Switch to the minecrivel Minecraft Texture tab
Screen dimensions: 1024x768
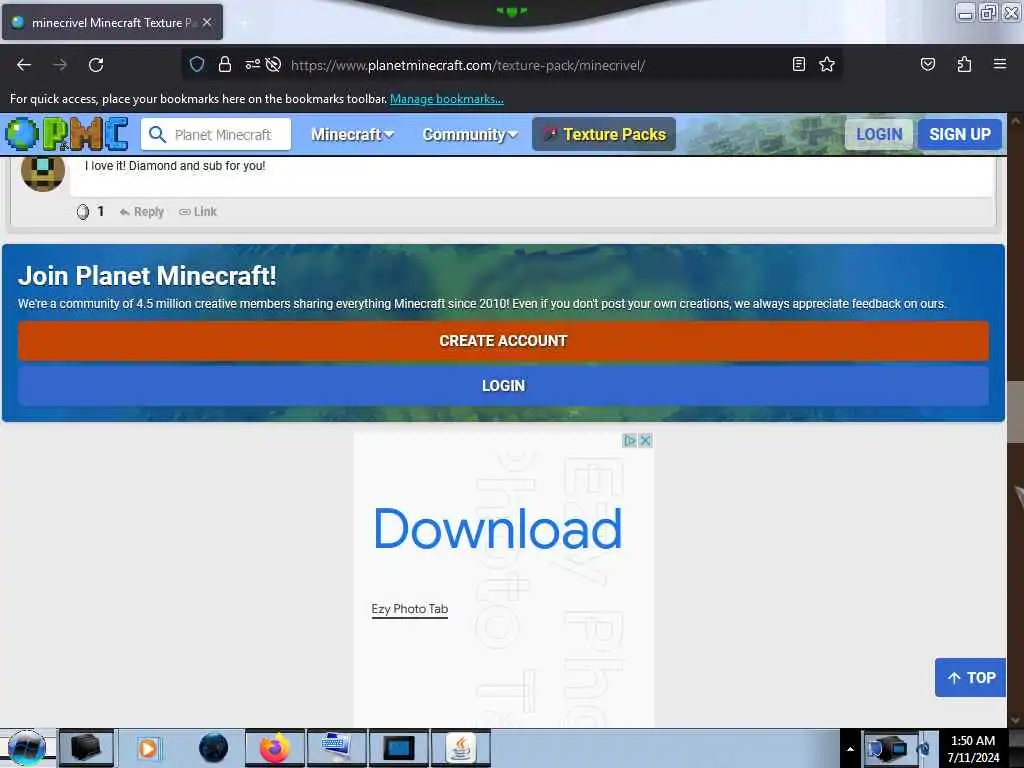112,22
